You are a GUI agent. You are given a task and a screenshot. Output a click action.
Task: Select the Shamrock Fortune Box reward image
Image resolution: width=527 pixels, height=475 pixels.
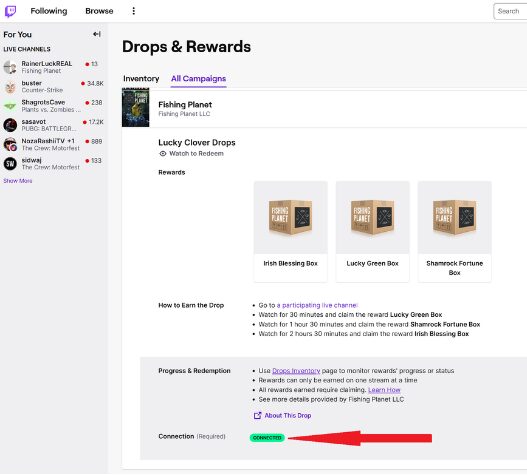pos(455,217)
